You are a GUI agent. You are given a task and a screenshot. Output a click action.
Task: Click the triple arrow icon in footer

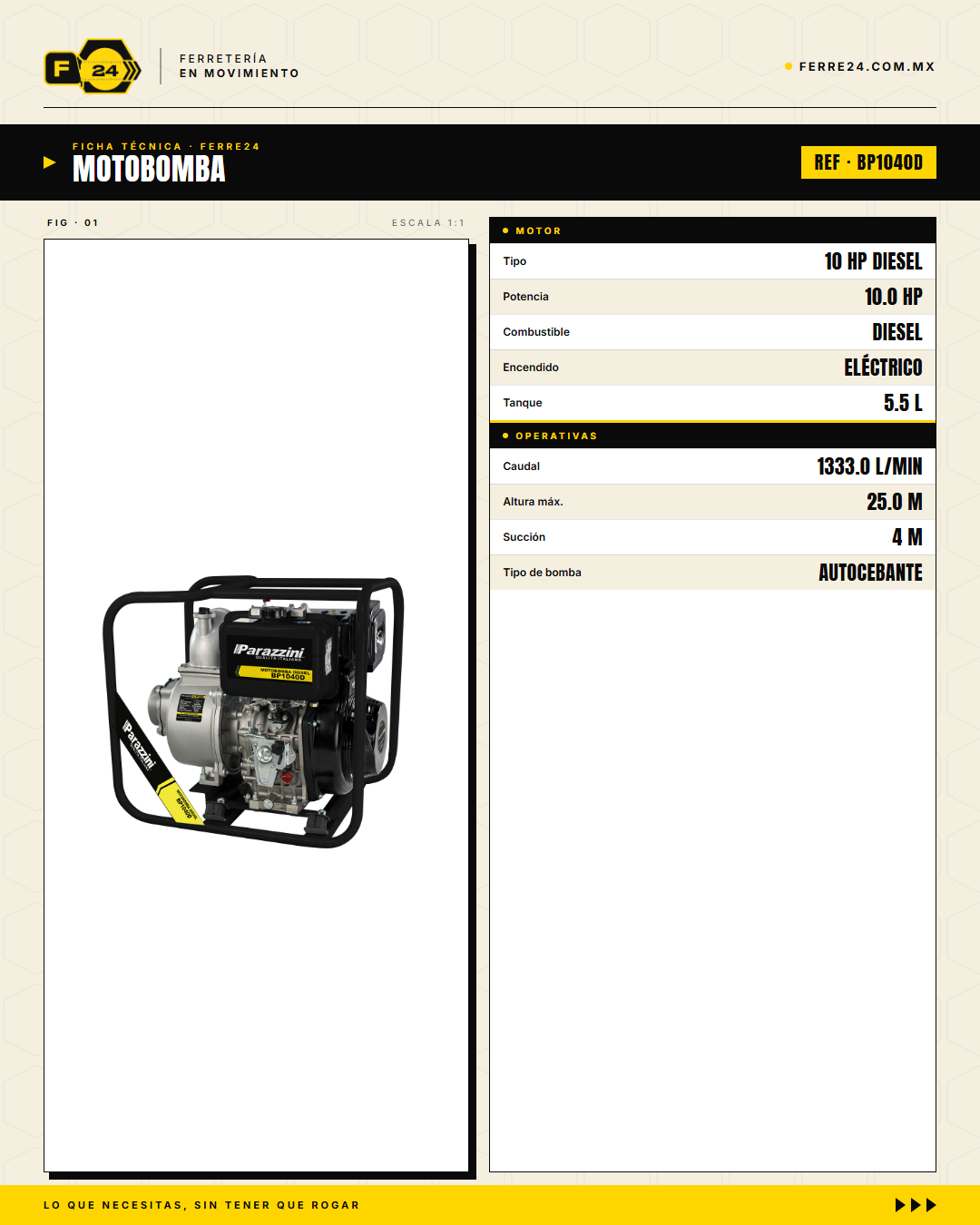[916, 1205]
